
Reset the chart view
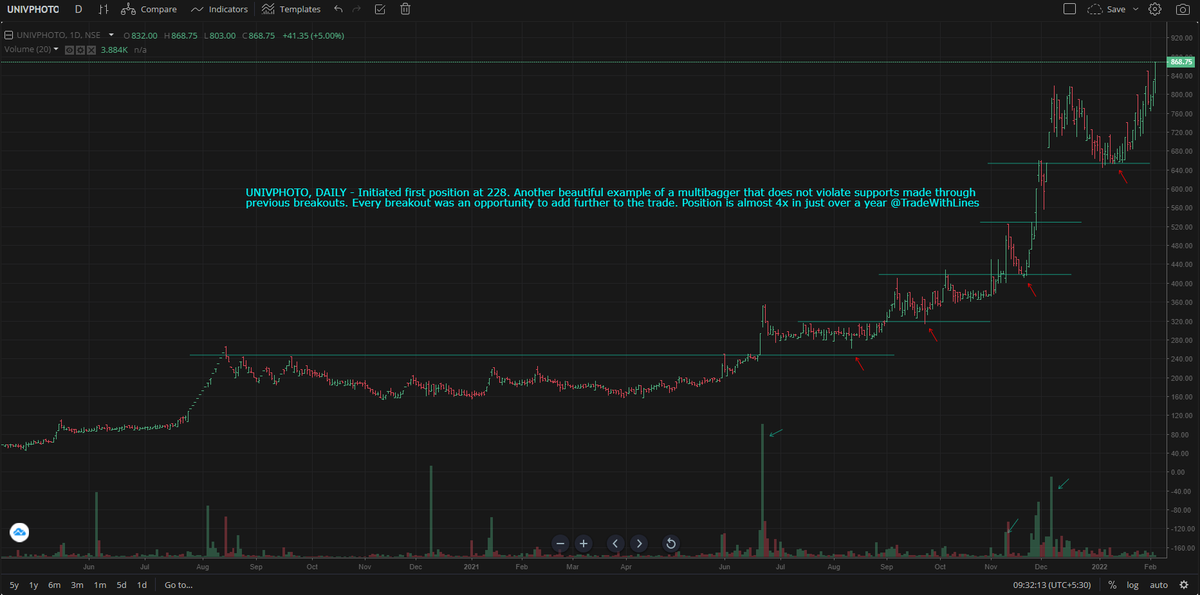(671, 543)
